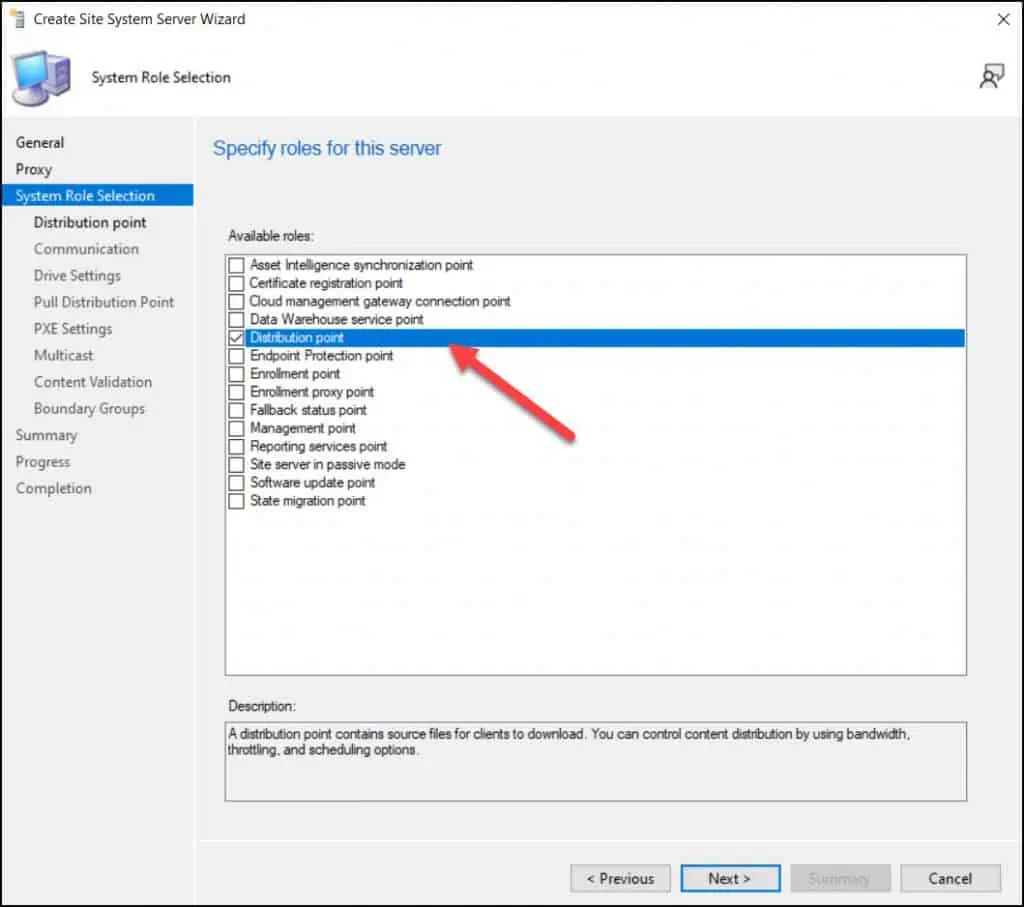Select the Fallback status point checkbox
Screen dimensions: 1024x907
[236, 410]
